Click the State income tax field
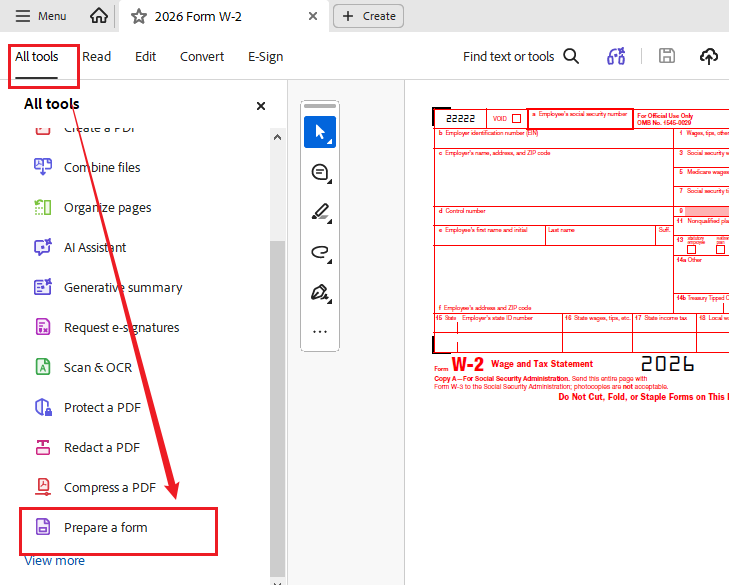Screen dimensions: 729x585 click(x=664, y=323)
